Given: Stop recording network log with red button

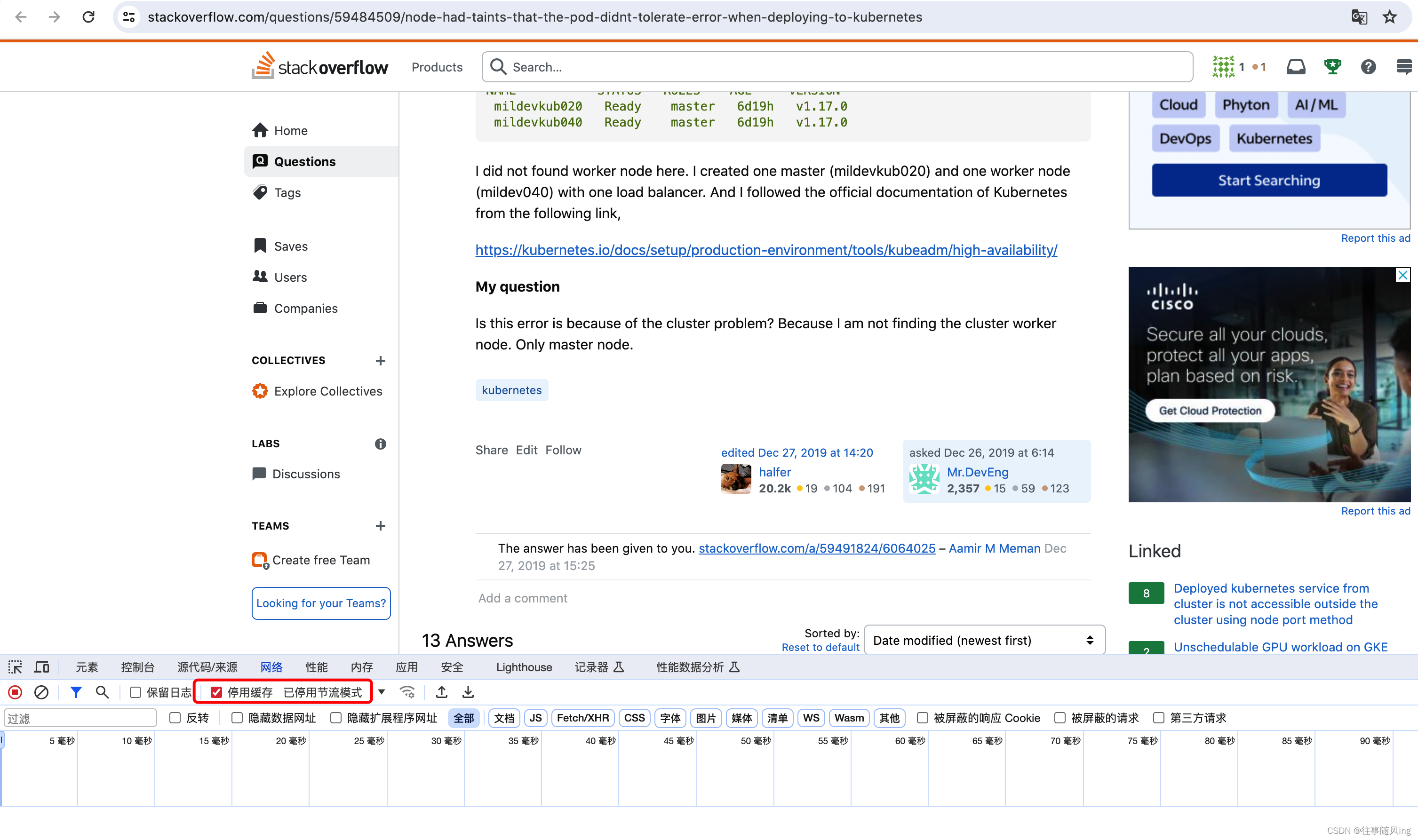Looking at the screenshot, I should point(15,692).
